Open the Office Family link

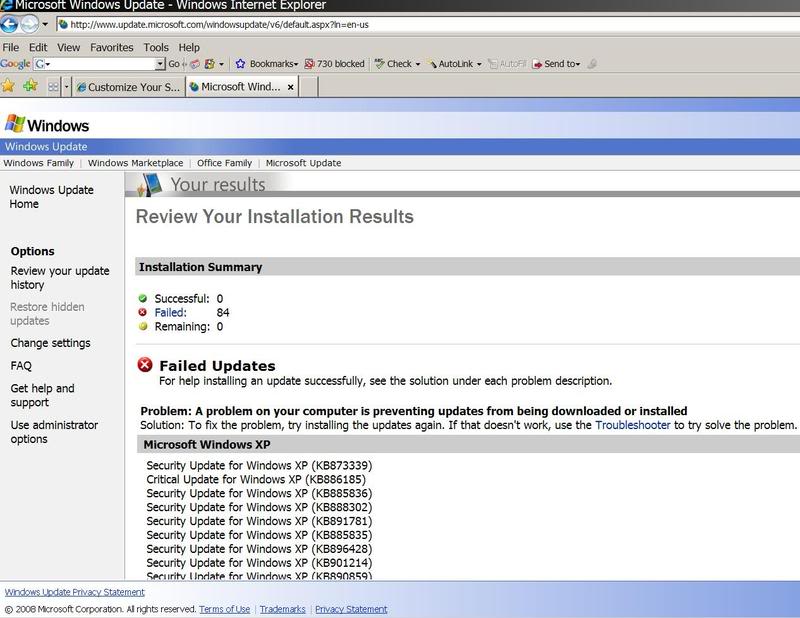click(224, 163)
